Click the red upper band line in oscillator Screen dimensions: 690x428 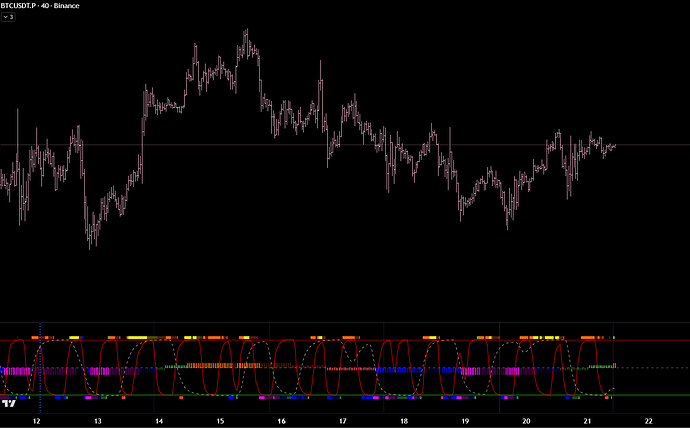pyautogui.click(x=650, y=341)
